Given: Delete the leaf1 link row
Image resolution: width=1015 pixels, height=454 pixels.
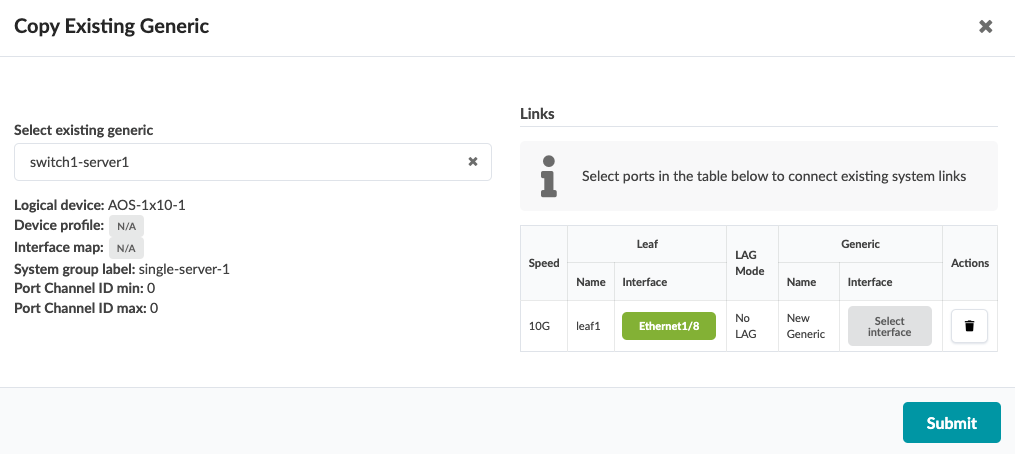Looking at the screenshot, I should click(x=969, y=326).
